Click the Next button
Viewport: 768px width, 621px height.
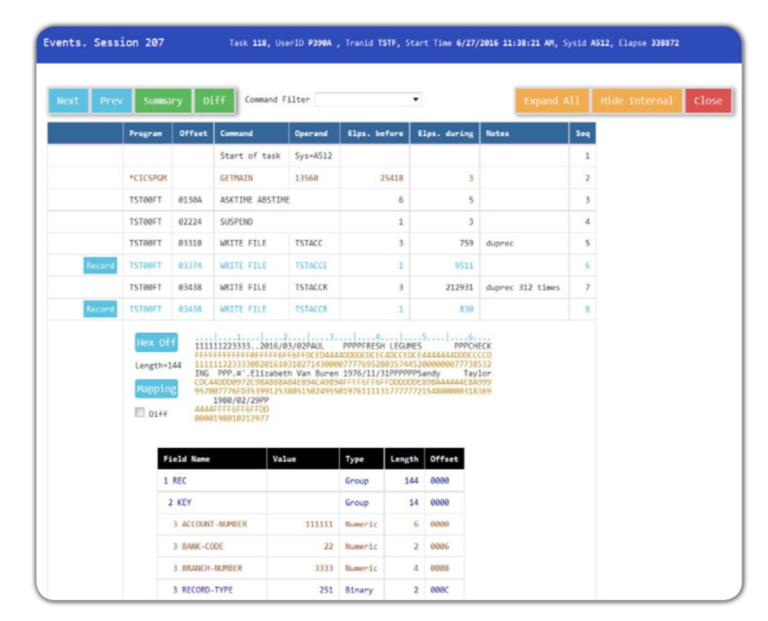point(68,101)
